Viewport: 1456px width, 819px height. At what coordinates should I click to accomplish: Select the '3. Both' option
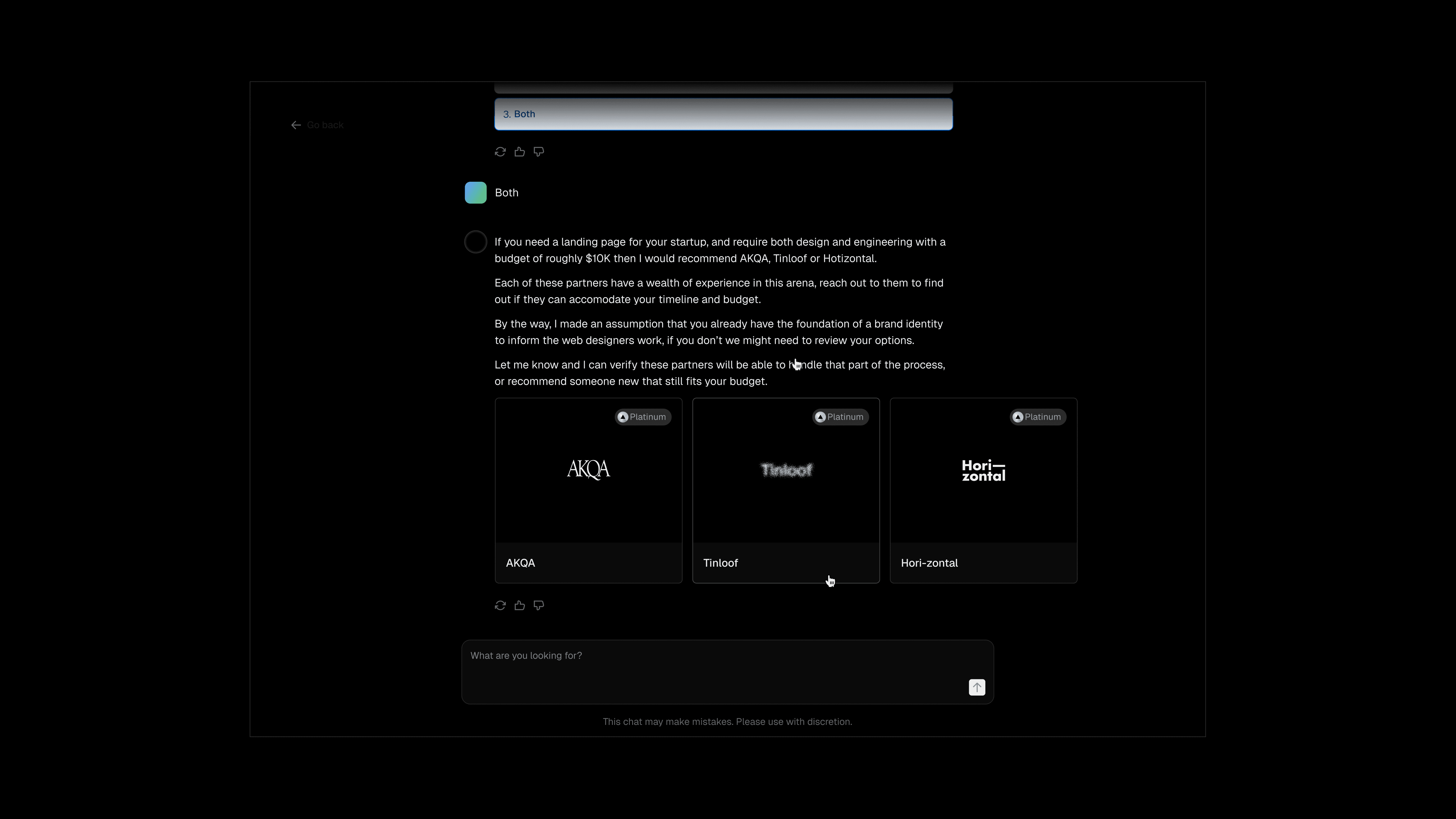pos(723,114)
